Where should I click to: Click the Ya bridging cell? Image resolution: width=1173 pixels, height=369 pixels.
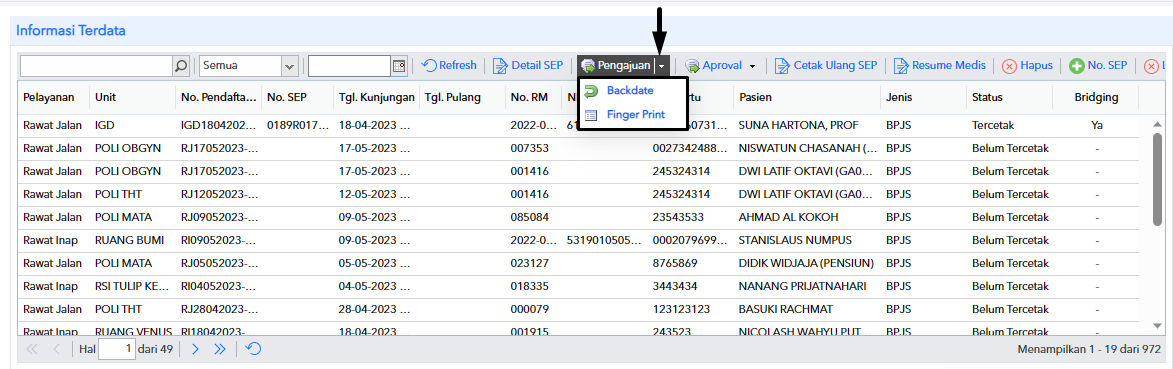[x=1097, y=126]
